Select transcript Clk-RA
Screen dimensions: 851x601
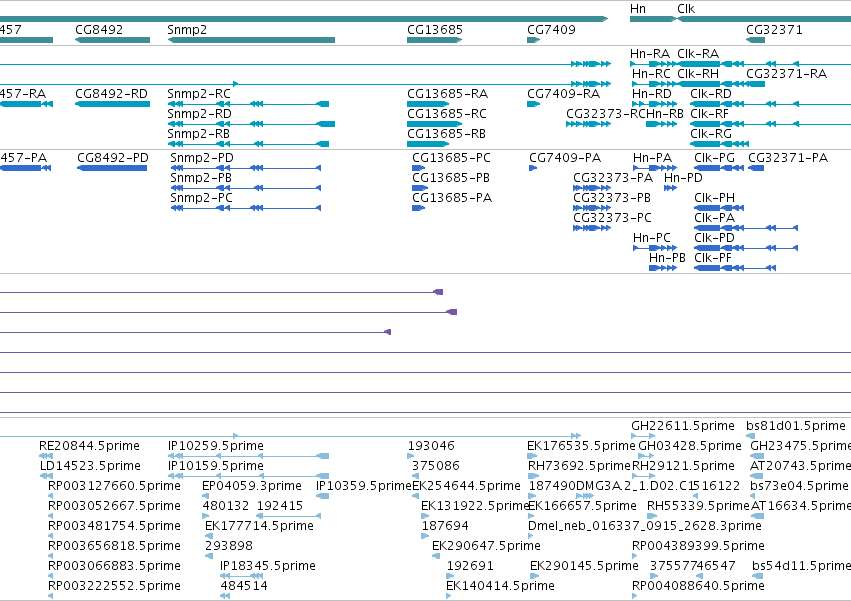click(698, 54)
